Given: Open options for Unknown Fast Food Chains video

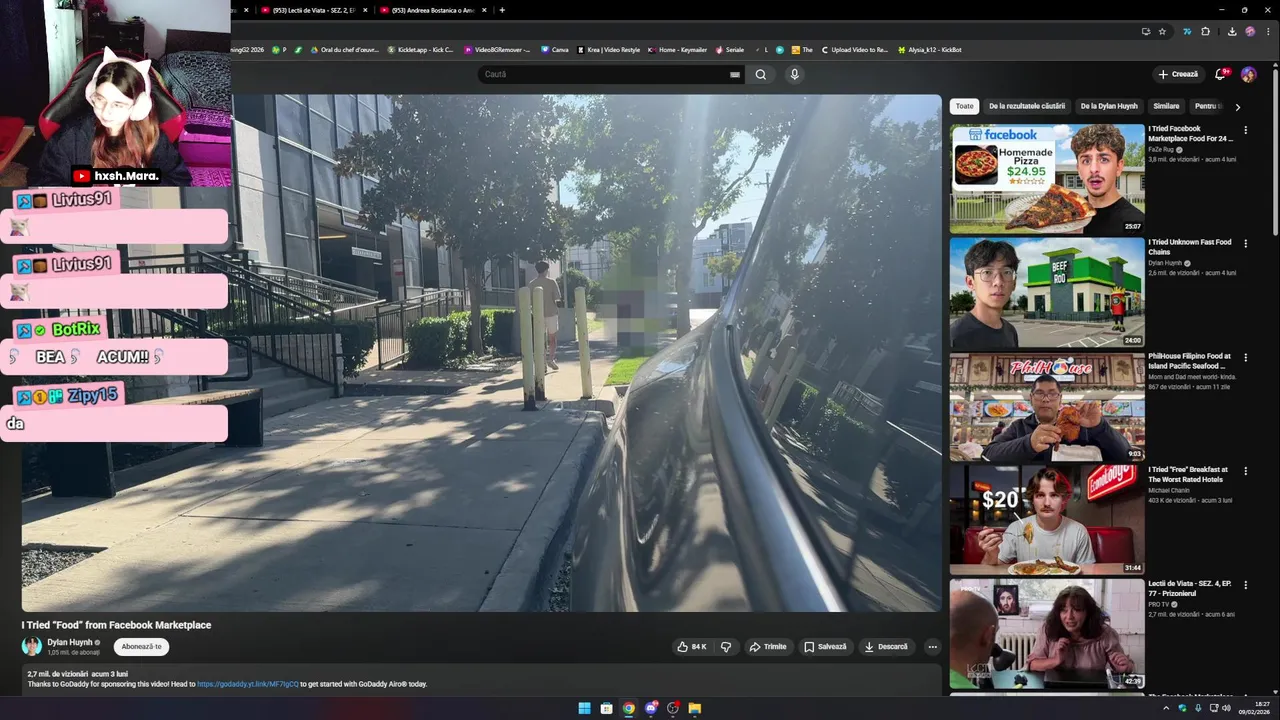Looking at the screenshot, I should [1245, 244].
